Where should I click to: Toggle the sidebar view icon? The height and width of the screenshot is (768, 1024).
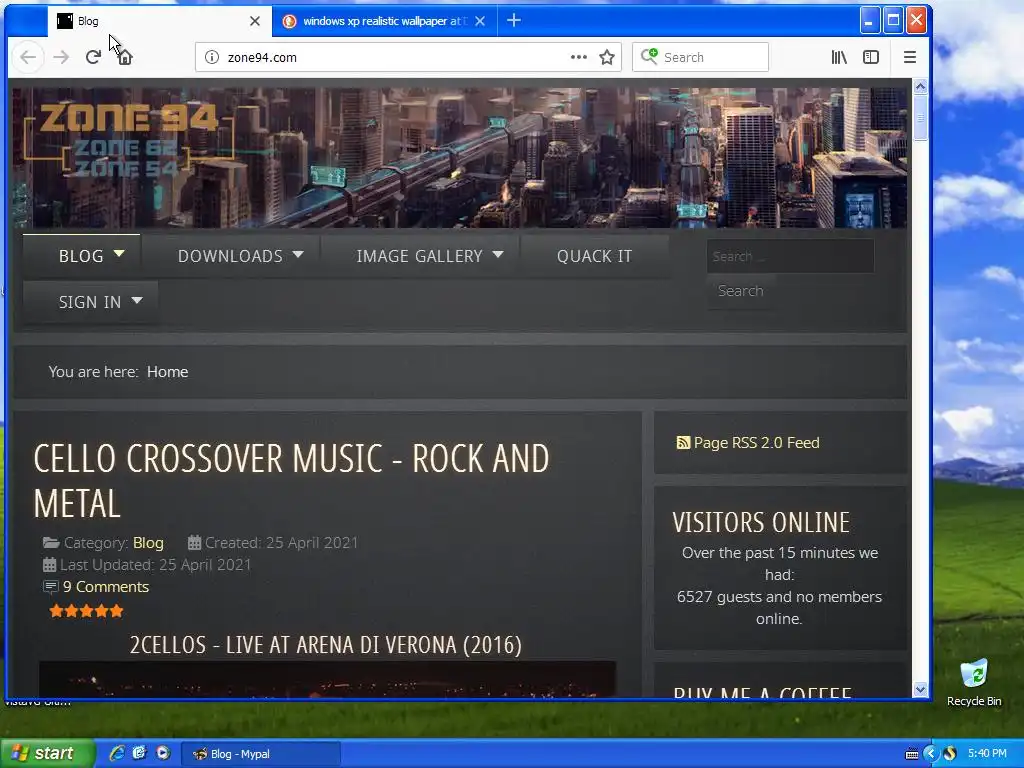coord(871,57)
